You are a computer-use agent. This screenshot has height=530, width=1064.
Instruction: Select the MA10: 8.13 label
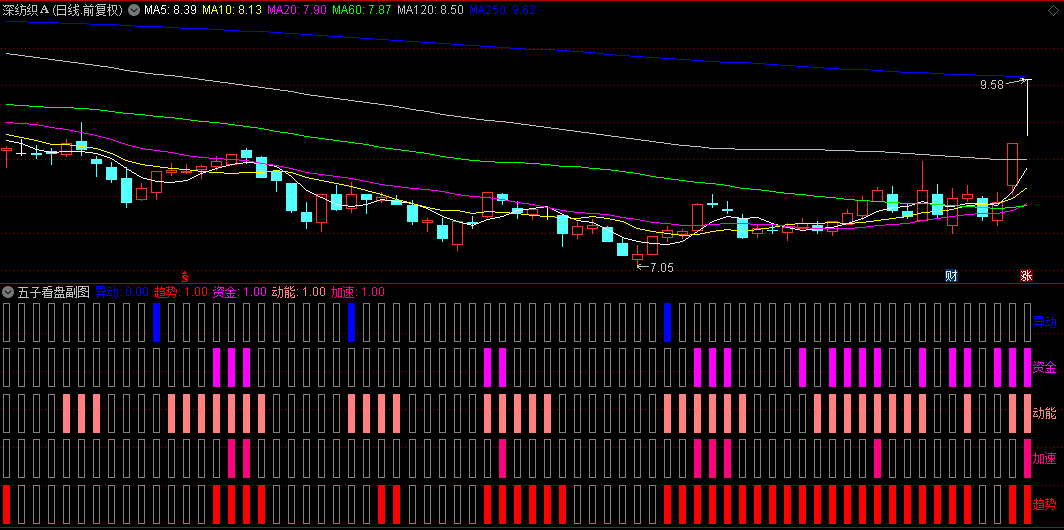(232, 10)
